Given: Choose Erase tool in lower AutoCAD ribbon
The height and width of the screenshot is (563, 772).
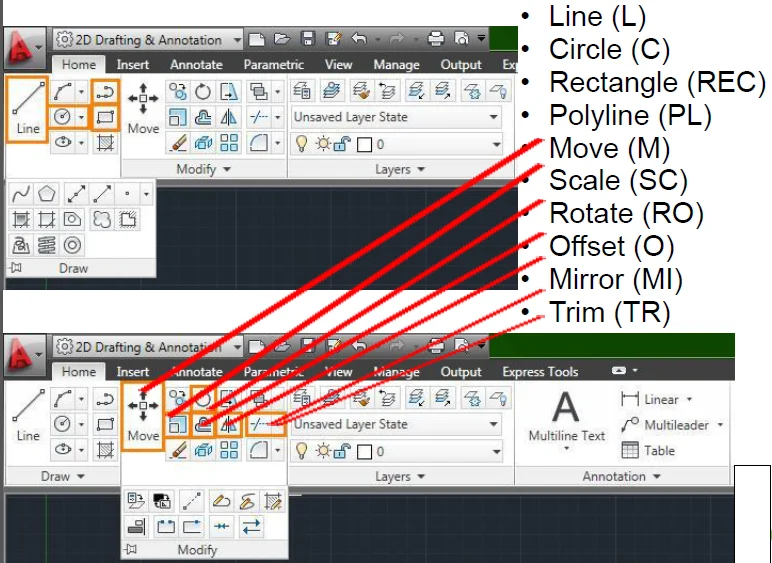Looking at the screenshot, I should 178,450.
